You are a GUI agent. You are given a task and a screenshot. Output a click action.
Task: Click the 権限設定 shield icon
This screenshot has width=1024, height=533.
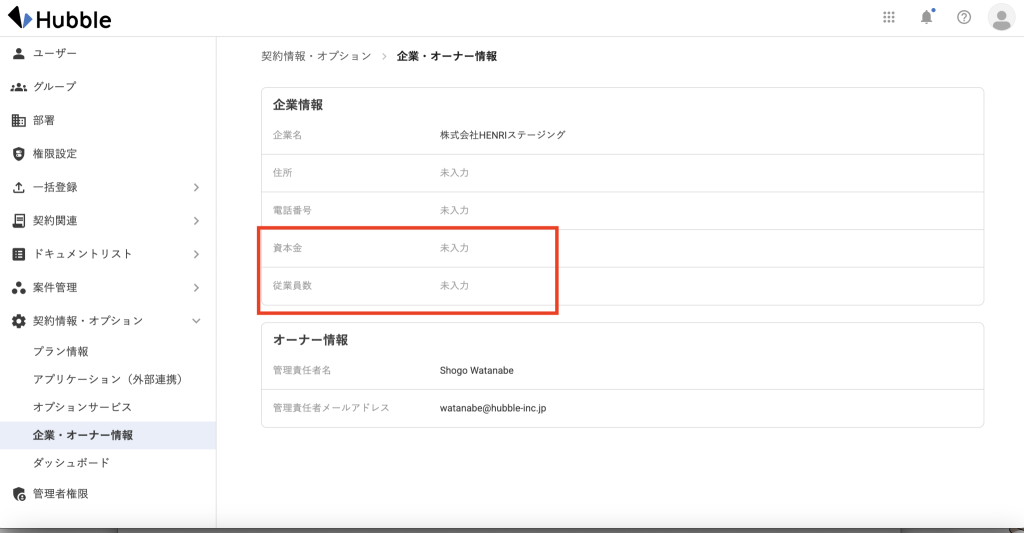(18, 154)
